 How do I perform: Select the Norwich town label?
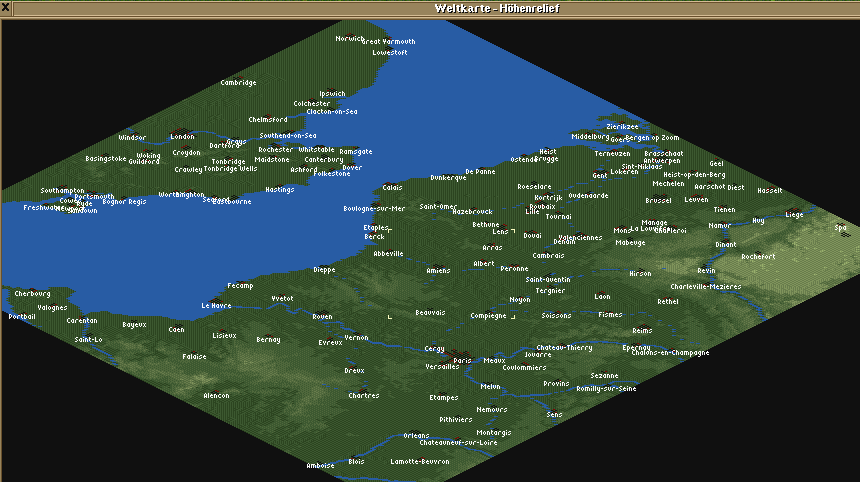point(350,39)
